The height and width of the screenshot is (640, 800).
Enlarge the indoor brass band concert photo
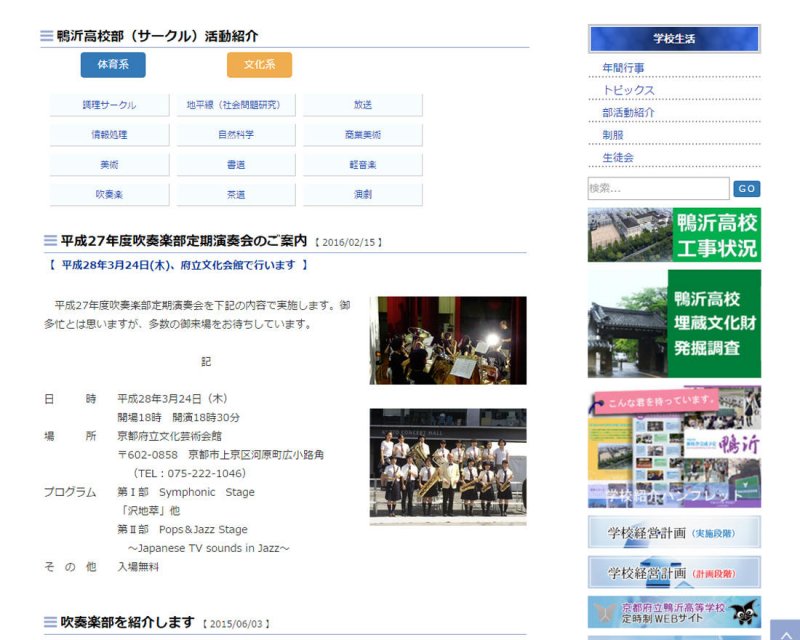[x=447, y=340]
